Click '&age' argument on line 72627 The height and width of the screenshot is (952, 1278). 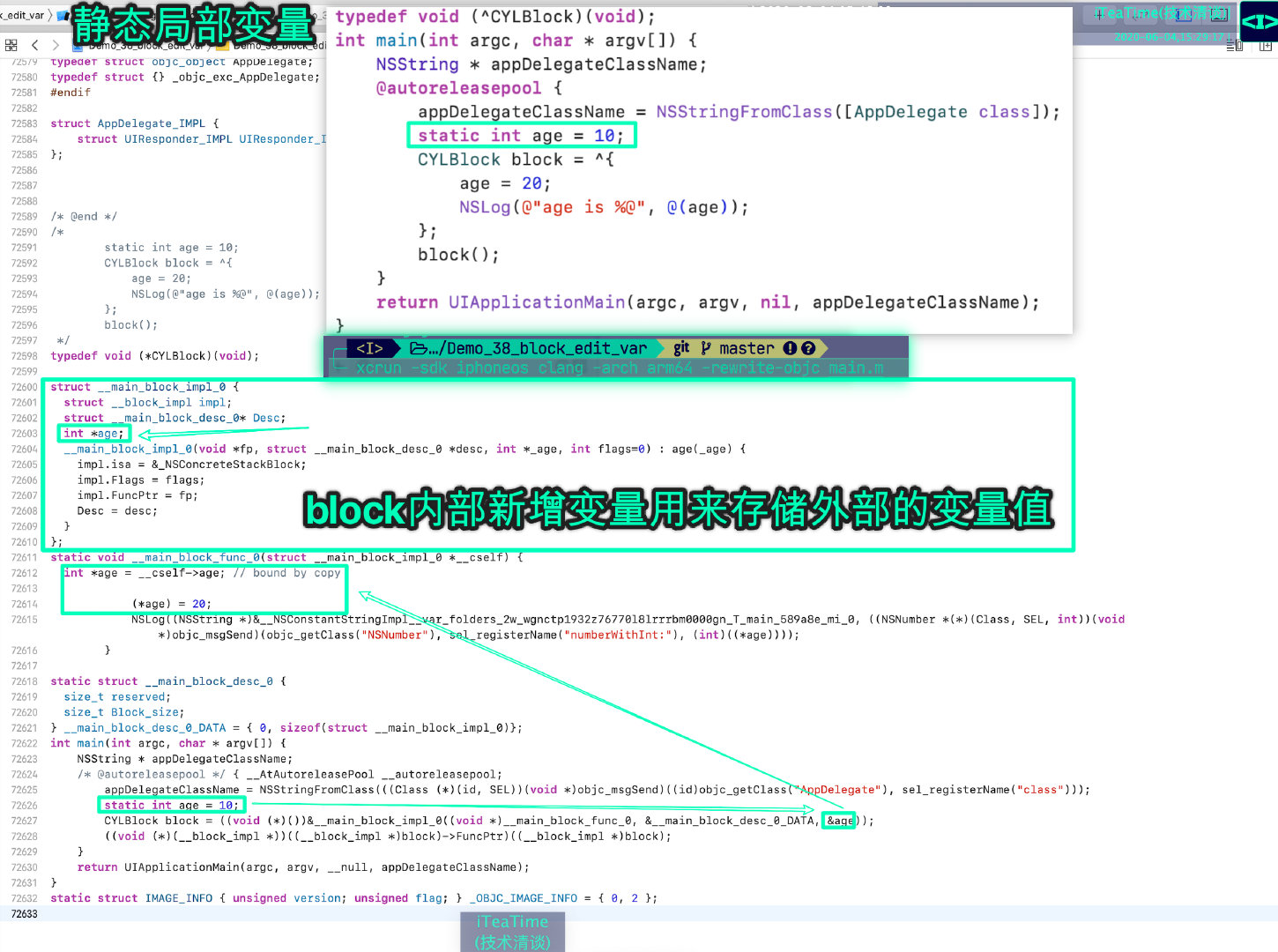click(840, 821)
